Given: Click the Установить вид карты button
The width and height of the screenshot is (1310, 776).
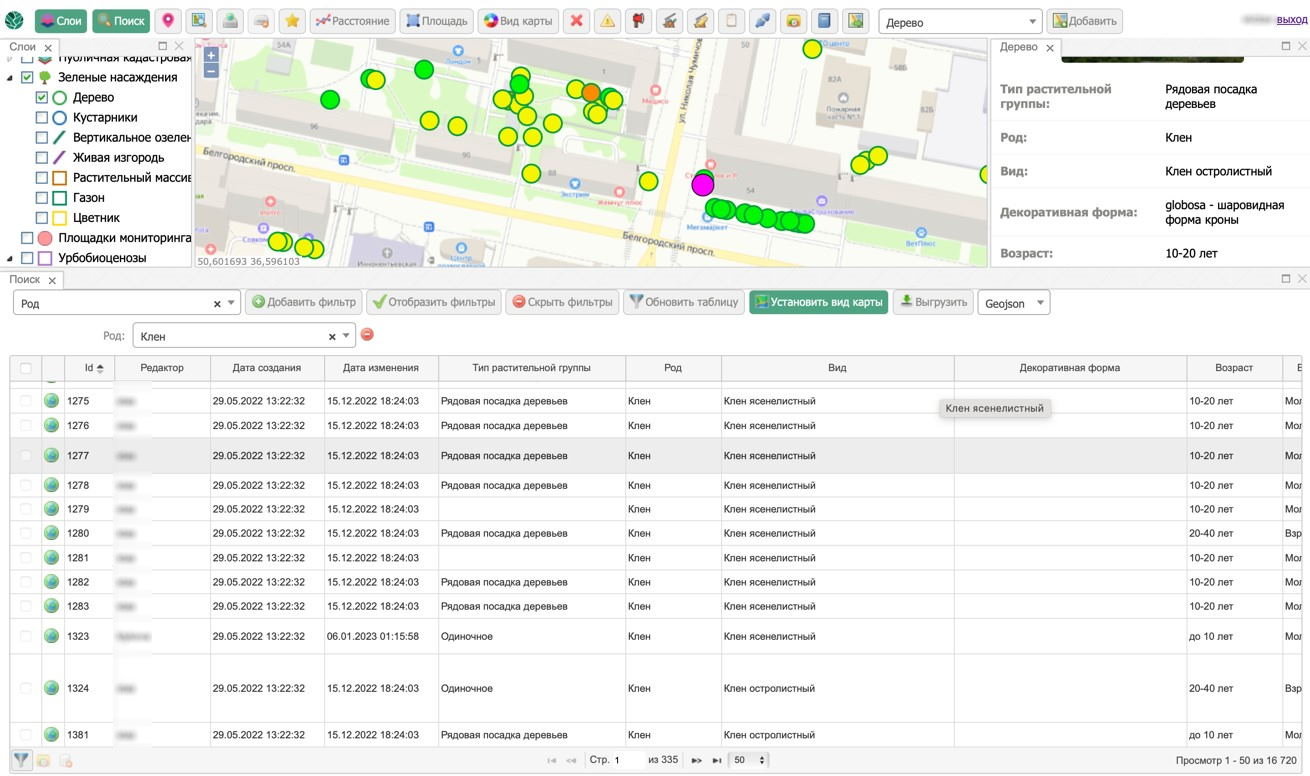Looking at the screenshot, I should point(818,302).
